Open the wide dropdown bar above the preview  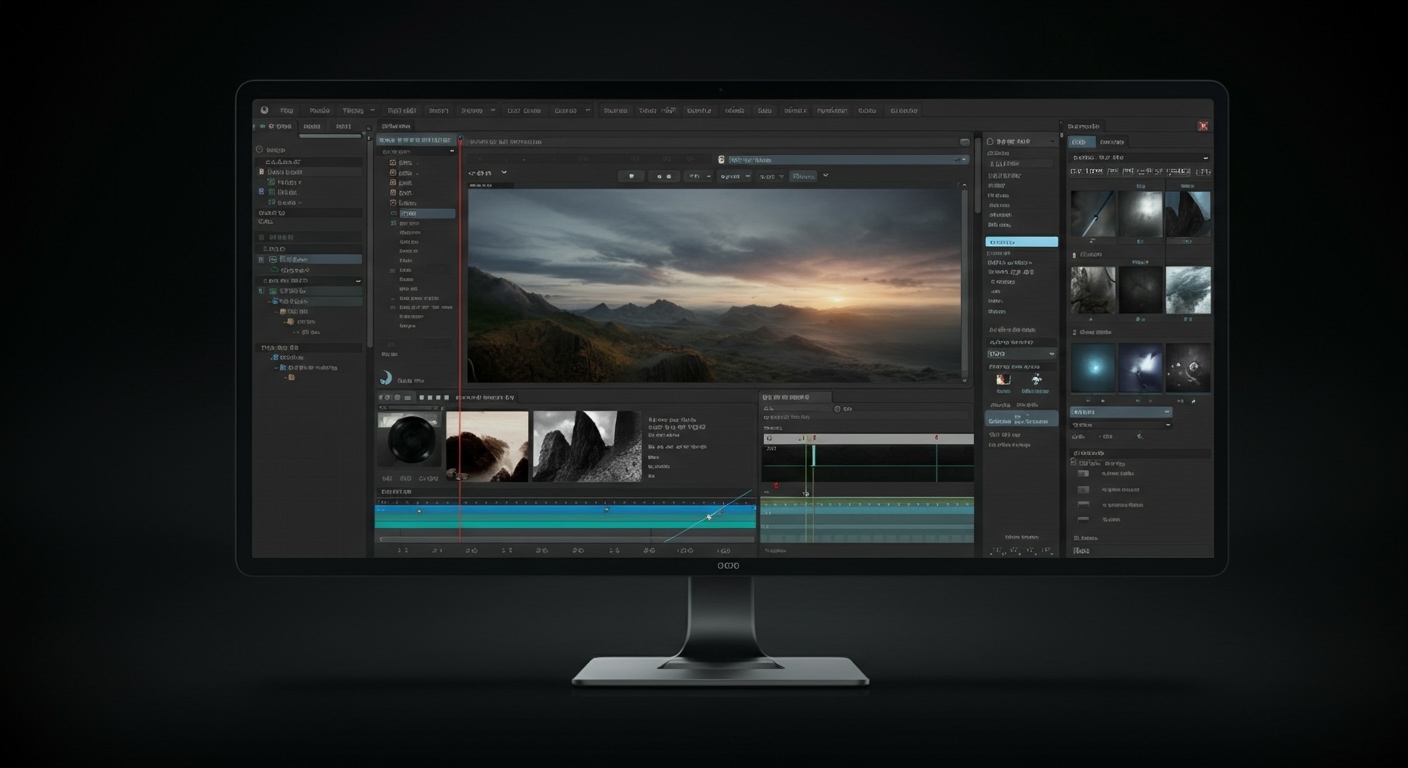[842, 159]
